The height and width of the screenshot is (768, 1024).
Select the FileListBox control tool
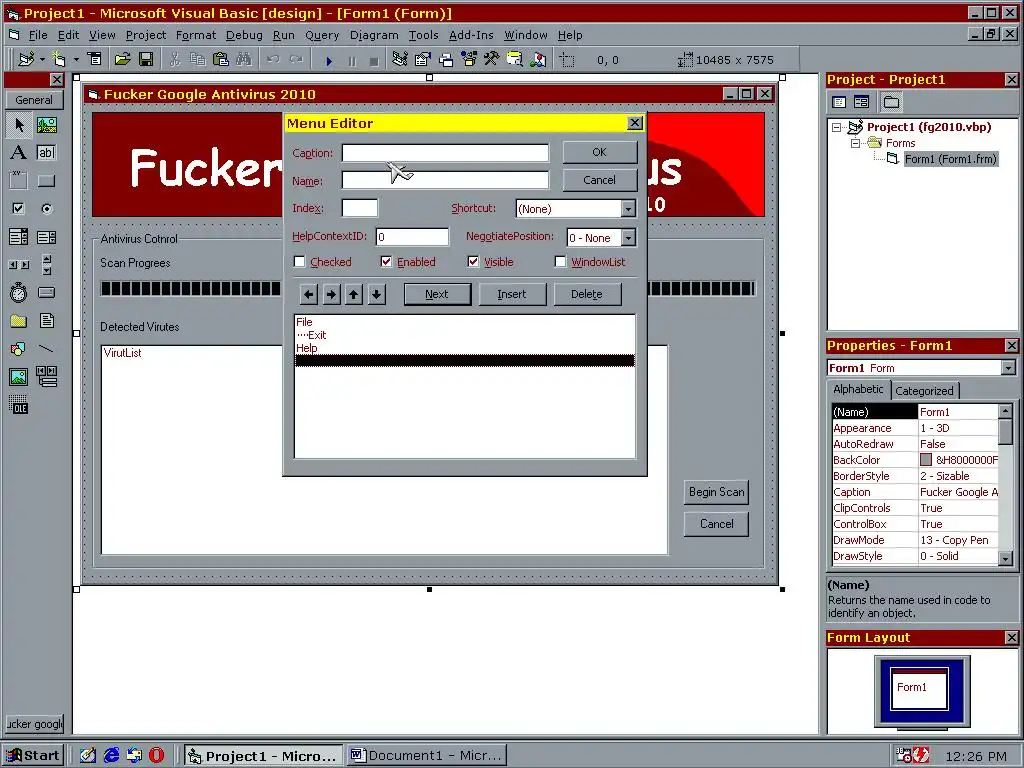[46, 321]
